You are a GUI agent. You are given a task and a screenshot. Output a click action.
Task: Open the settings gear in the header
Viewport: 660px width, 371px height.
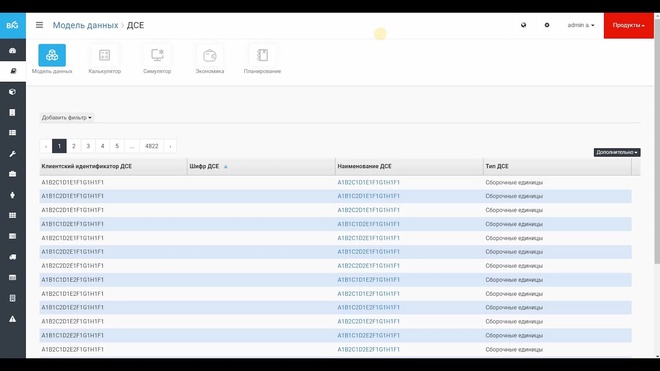547,25
